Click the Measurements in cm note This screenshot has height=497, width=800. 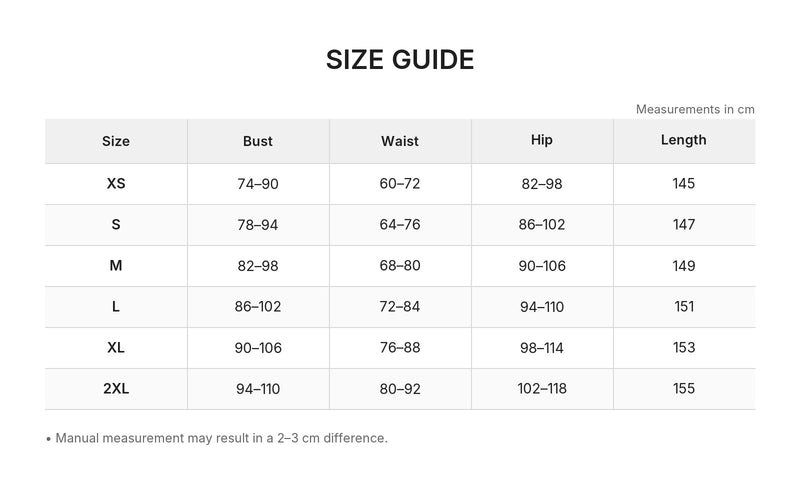[695, 109]
